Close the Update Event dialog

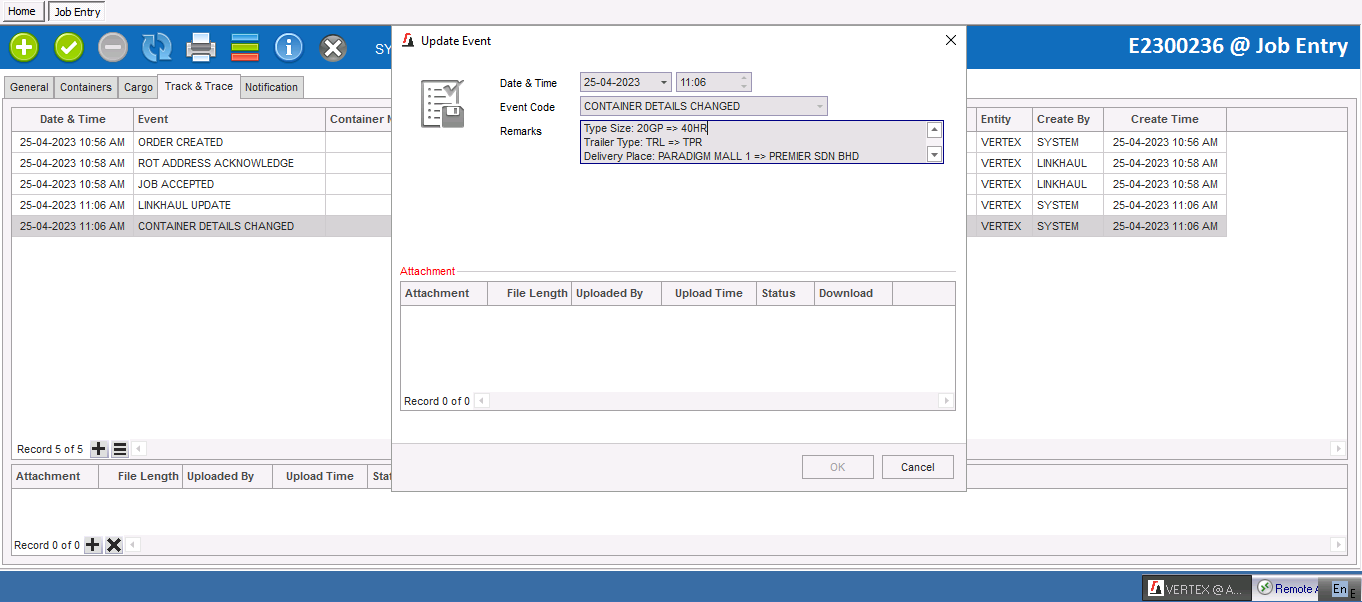point(950,41)
